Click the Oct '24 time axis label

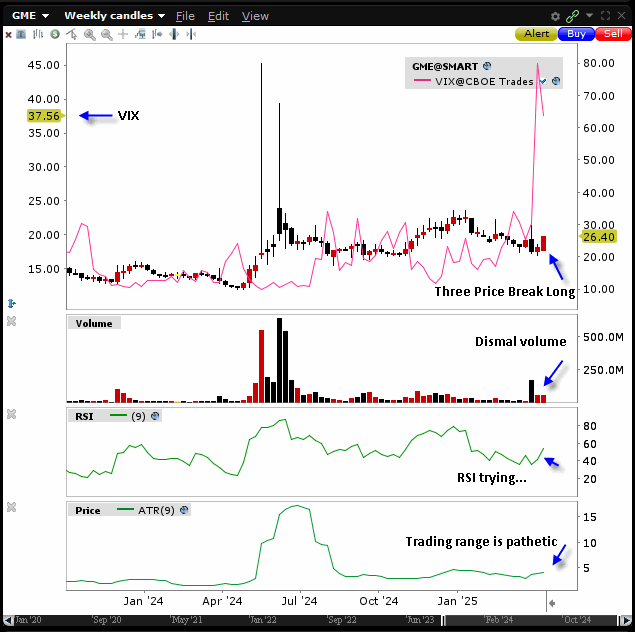pos(379,601)
